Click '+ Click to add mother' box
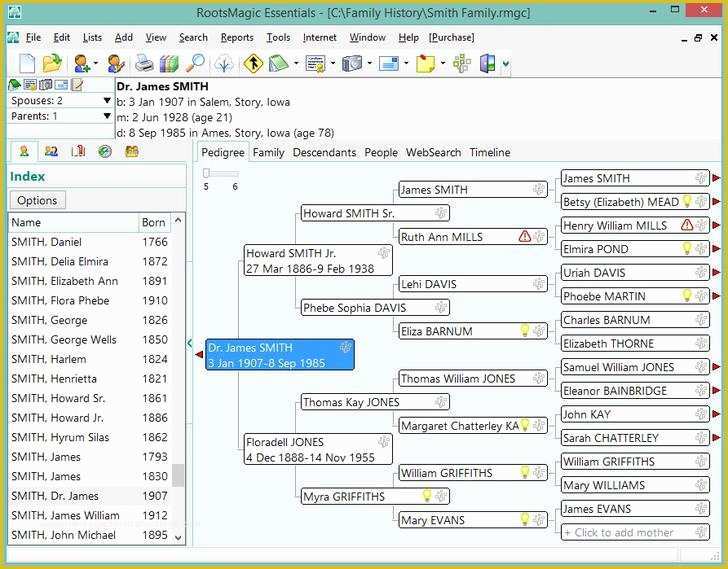 635,532
